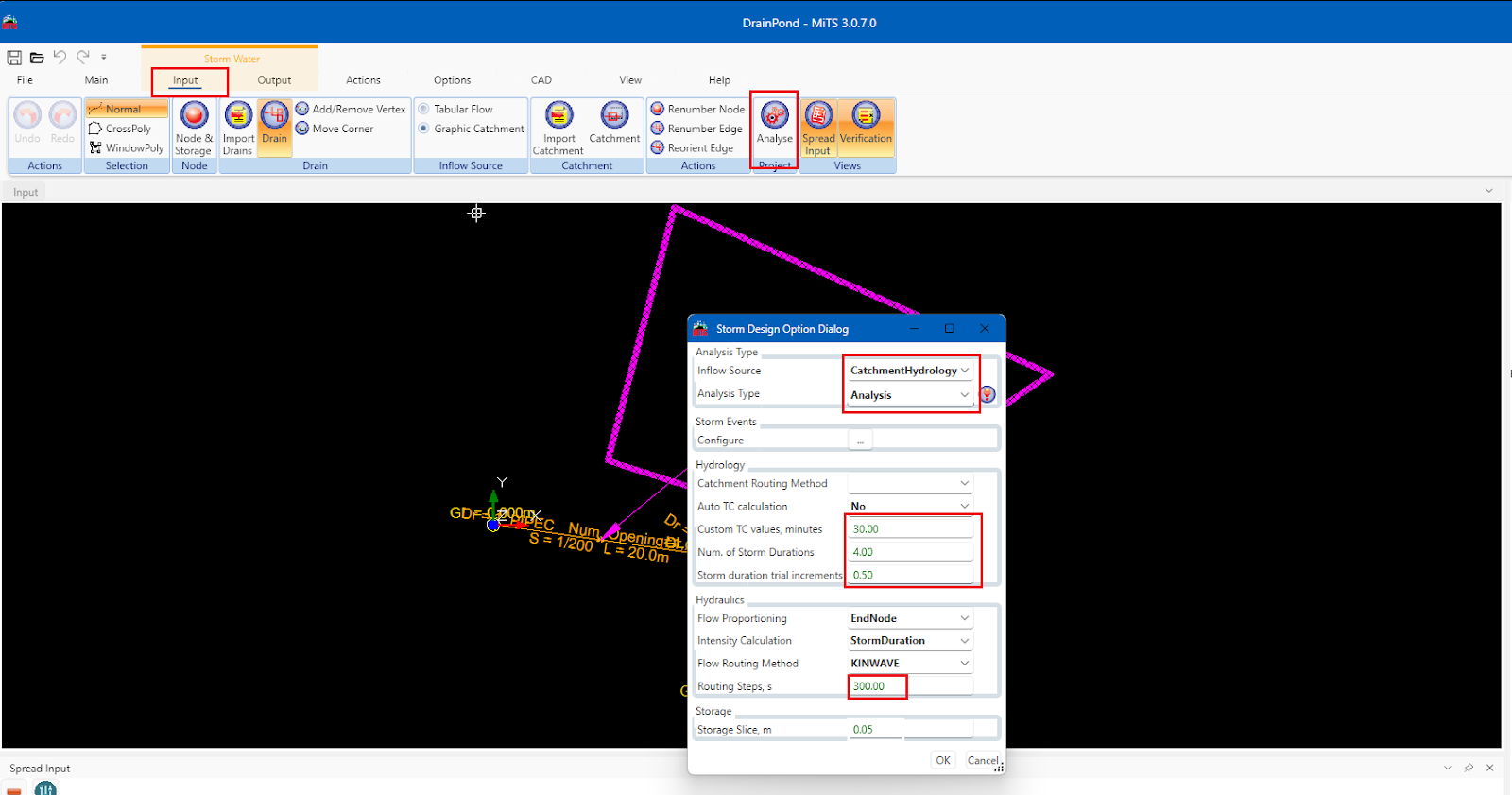The image size is (1512, 795).
Task: Select the WindowPoly selection tool
Action: pyautogui.click(x=127, y=147)
